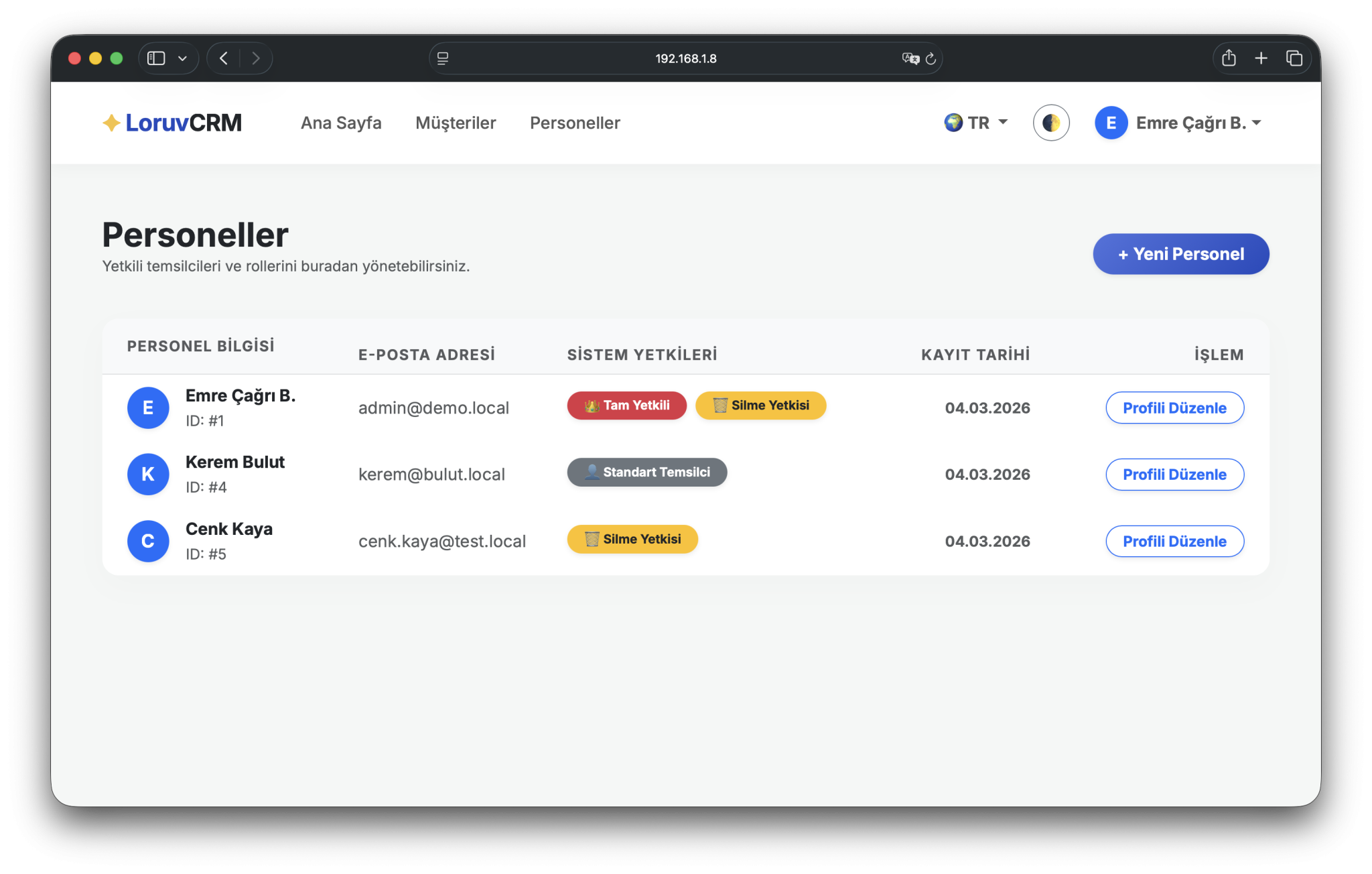Click Cenk Kaya's avatar circle

pos(148,541)
